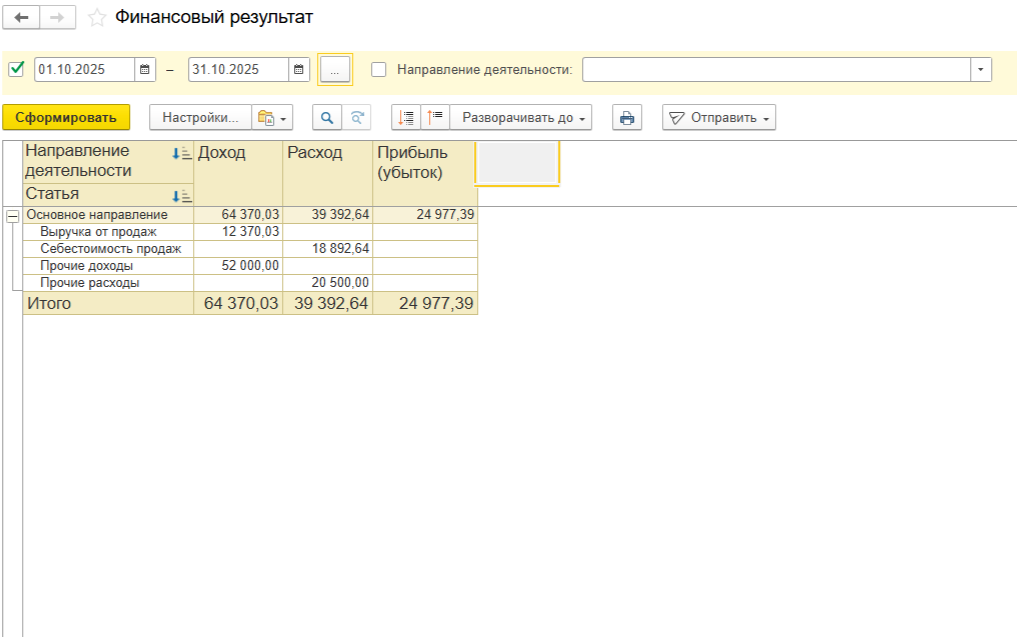Click the forward navigation arrow
This screenshot has height=637, width=1017.
point(57,18)
